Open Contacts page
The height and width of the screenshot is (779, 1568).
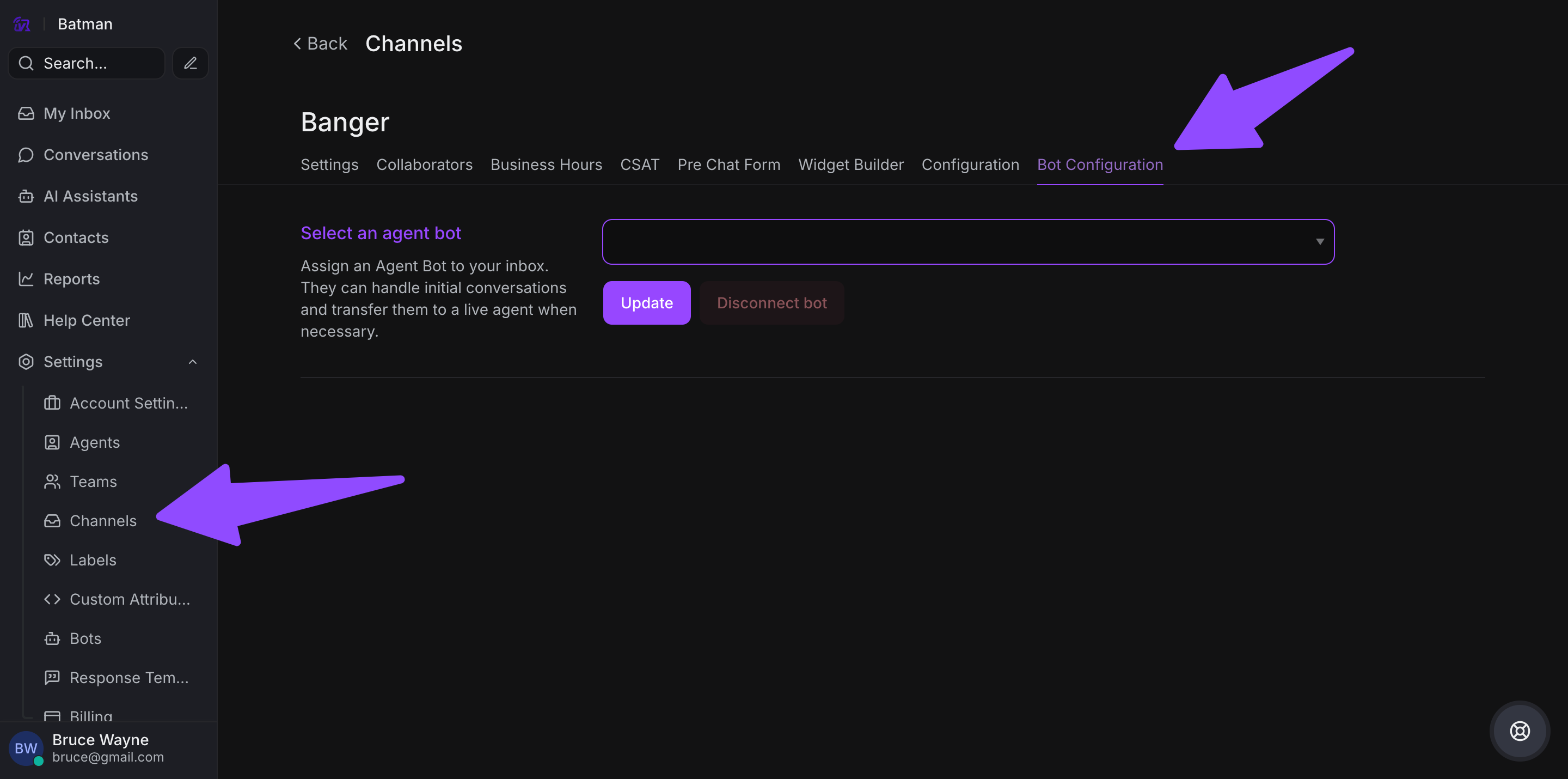[76, 238]
